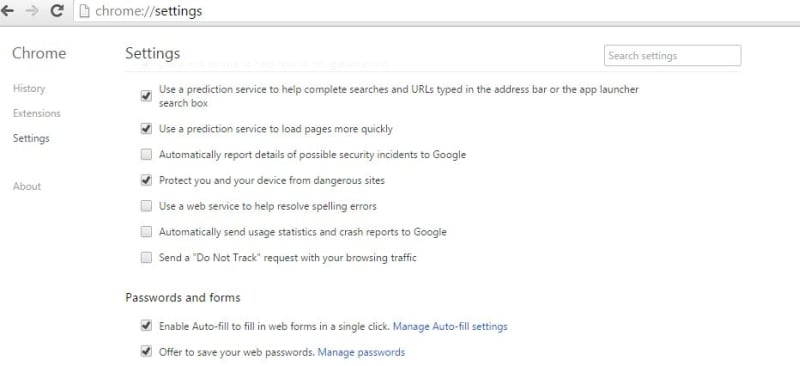Enable sending usage statistics and crash reports
The width and height of the screenshot is (800, 366).
(146, 232)
